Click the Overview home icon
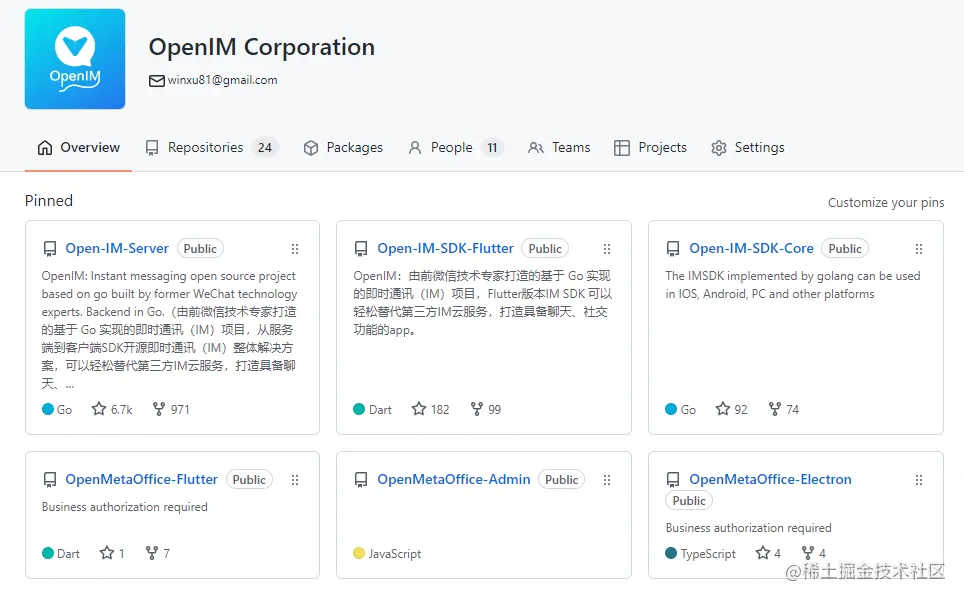The height and width of the screenshot is (600, 964). coord(45,148)
